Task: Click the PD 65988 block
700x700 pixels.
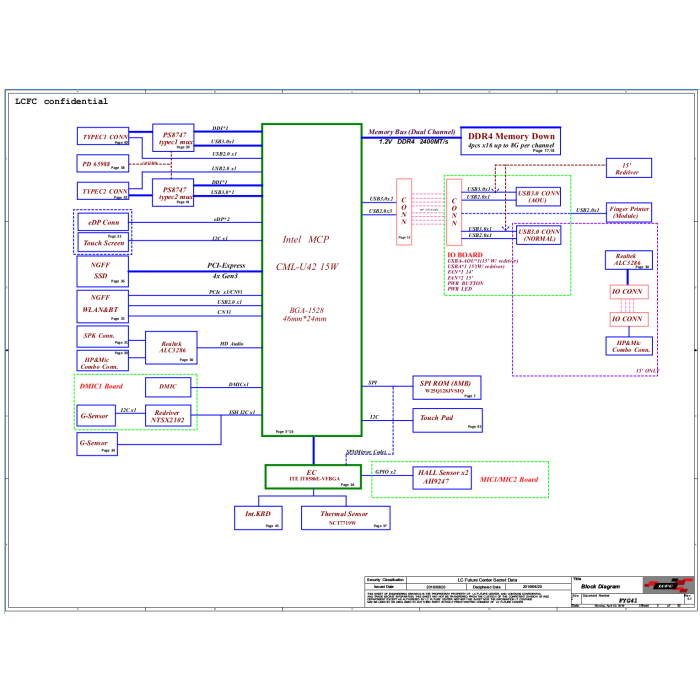Action: pyautogui.click(x=103, y=163)
